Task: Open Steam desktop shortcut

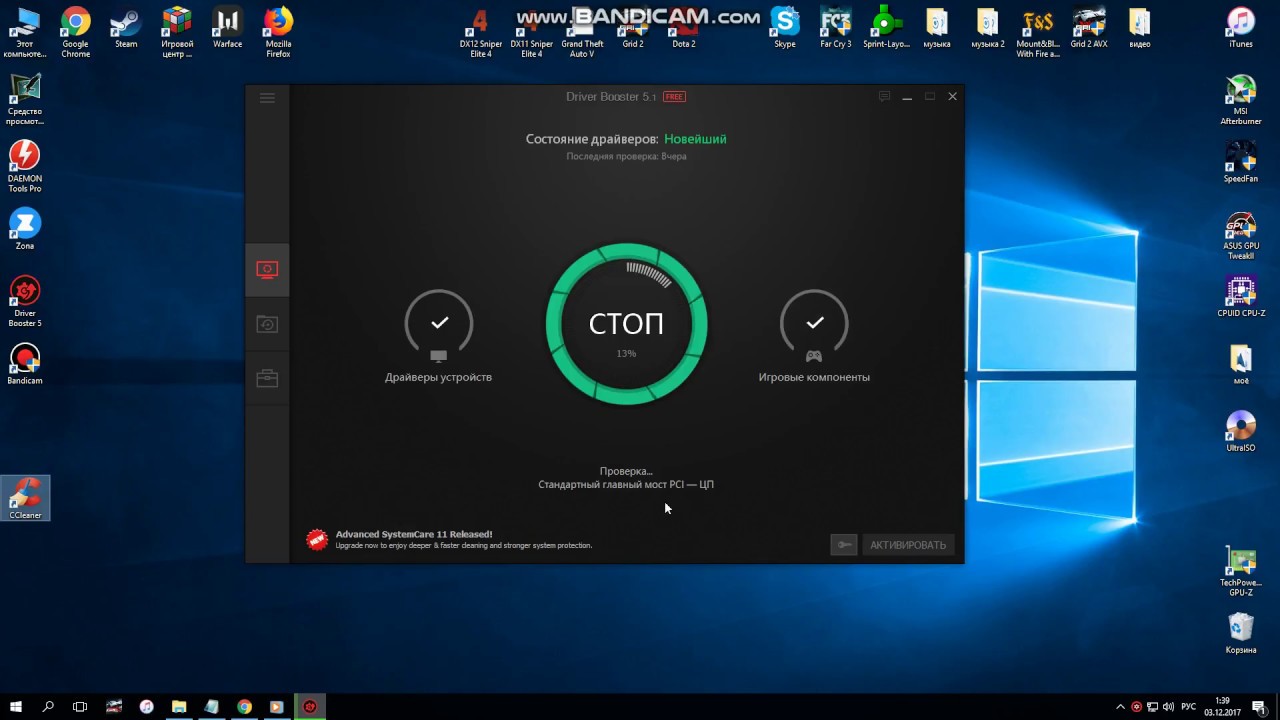Action: 126,28
